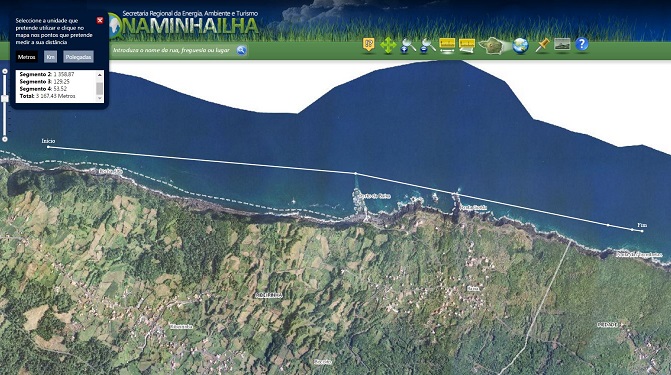Select the green pan arrows tool

tap(388, 45)
